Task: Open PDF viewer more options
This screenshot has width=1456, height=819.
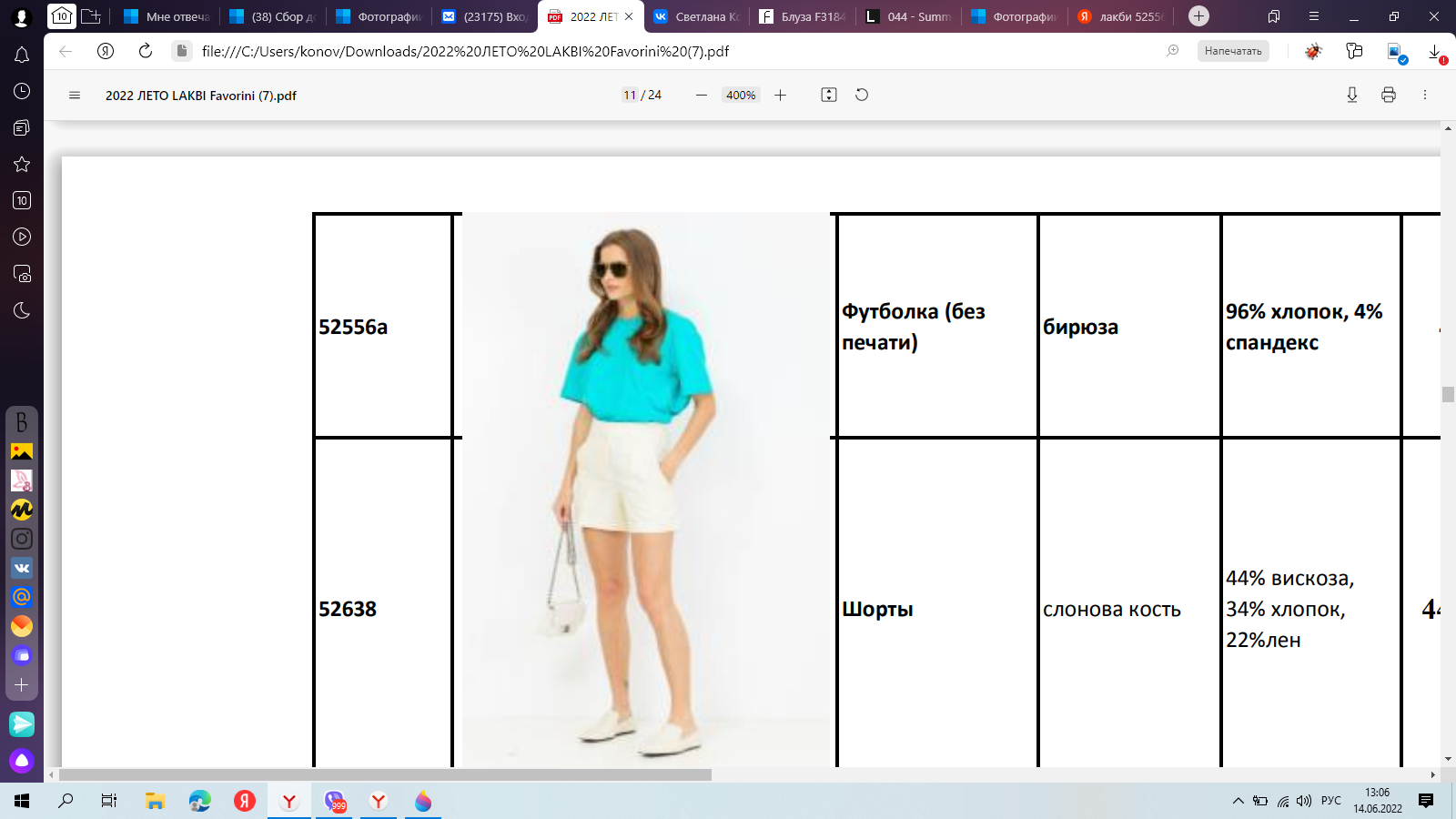Action: [x=1425, y=95]
